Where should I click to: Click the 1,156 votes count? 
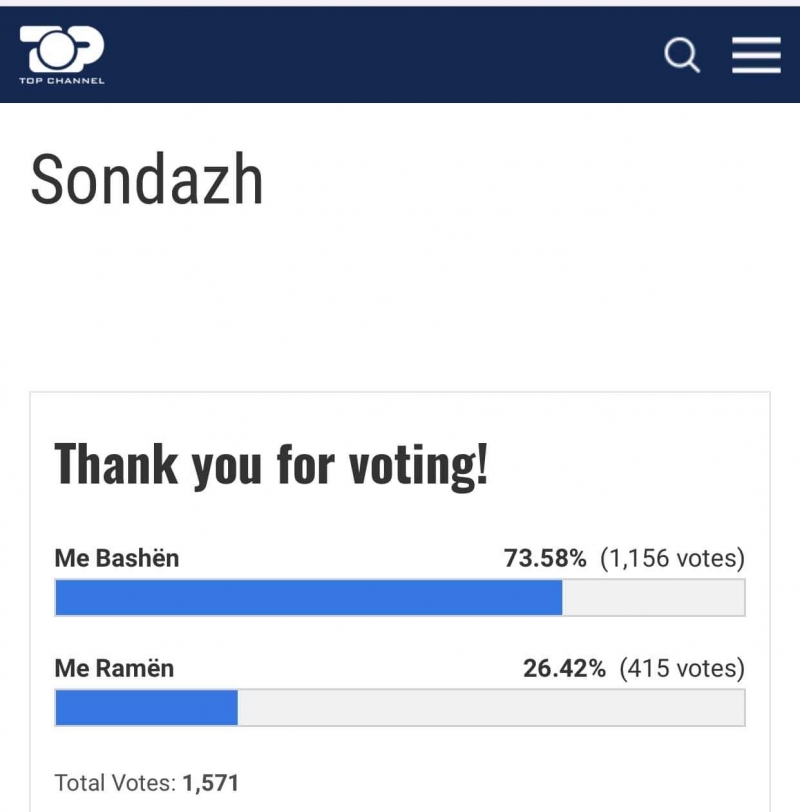(673, 558)
